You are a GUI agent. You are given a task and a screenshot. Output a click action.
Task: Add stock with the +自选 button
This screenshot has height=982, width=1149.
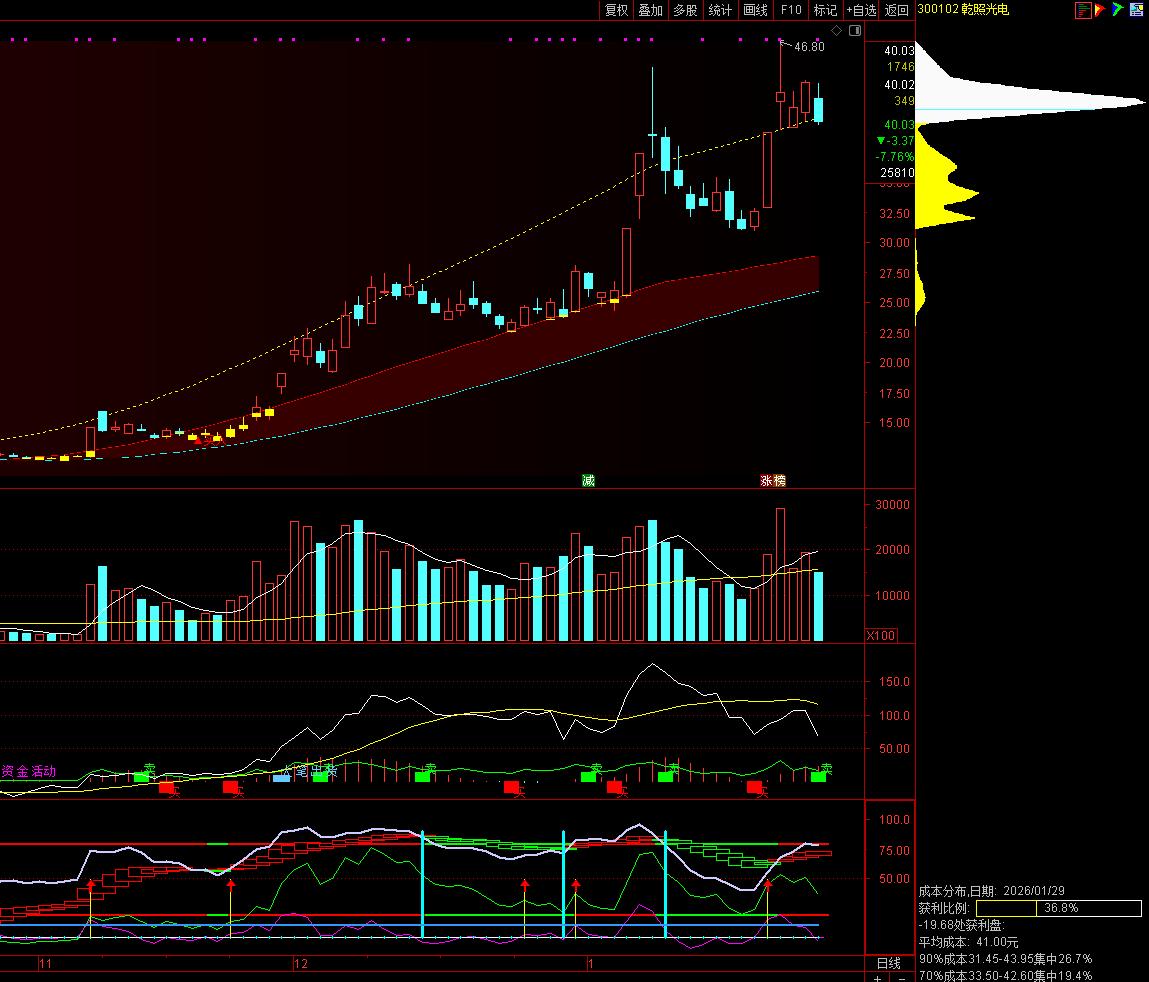coord(861,10)
